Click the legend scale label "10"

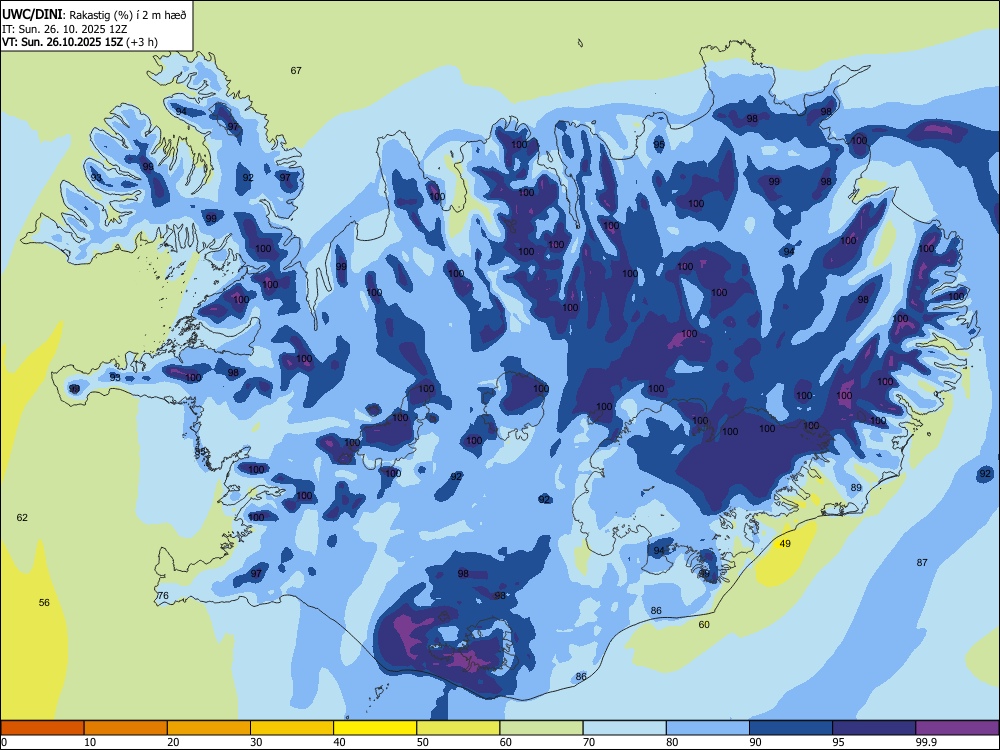click(90, 742)
